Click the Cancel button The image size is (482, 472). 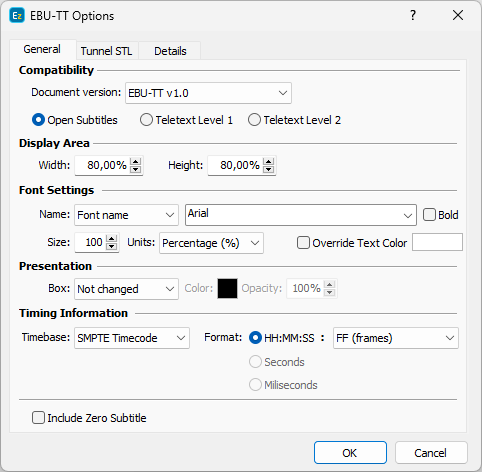431,453
